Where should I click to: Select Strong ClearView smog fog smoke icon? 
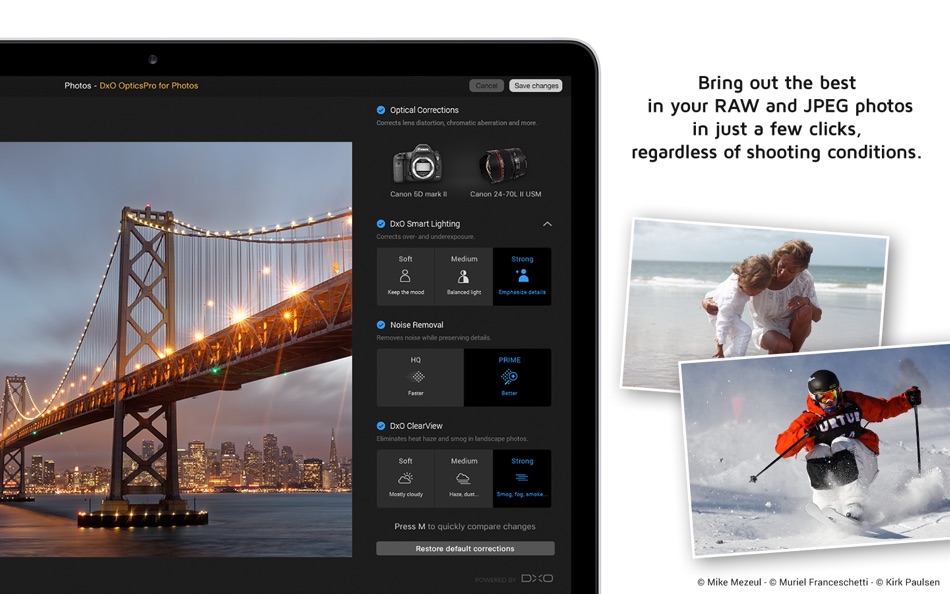(x=522, y=478)
